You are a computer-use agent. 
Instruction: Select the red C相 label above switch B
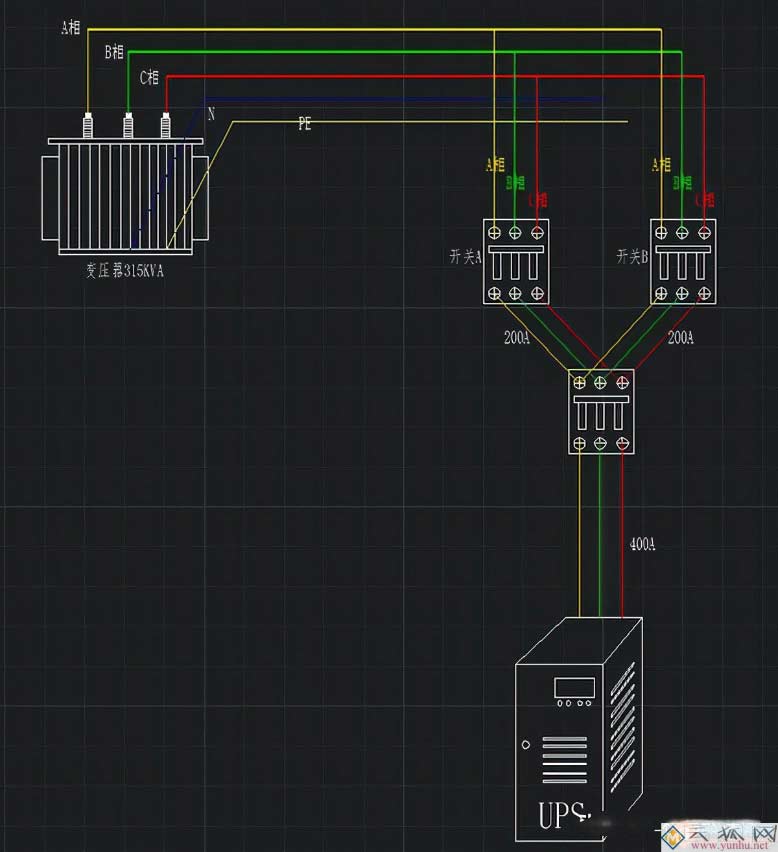(705, 200)
